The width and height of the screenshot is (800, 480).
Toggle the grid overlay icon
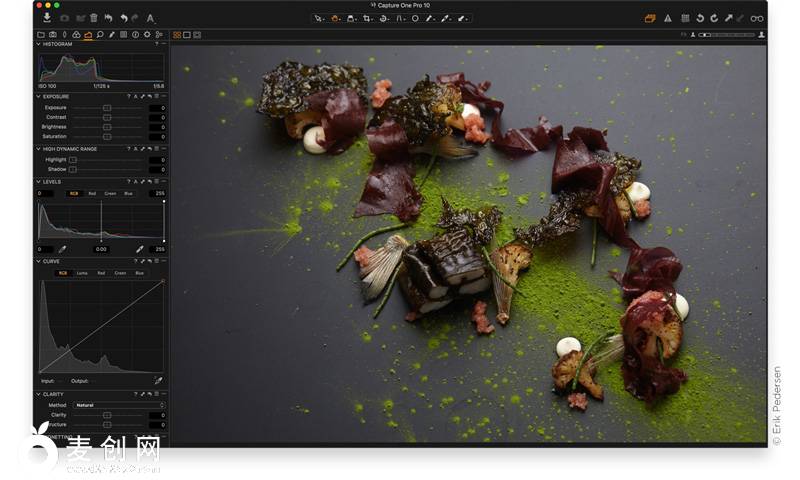click(x=685, y=18)
